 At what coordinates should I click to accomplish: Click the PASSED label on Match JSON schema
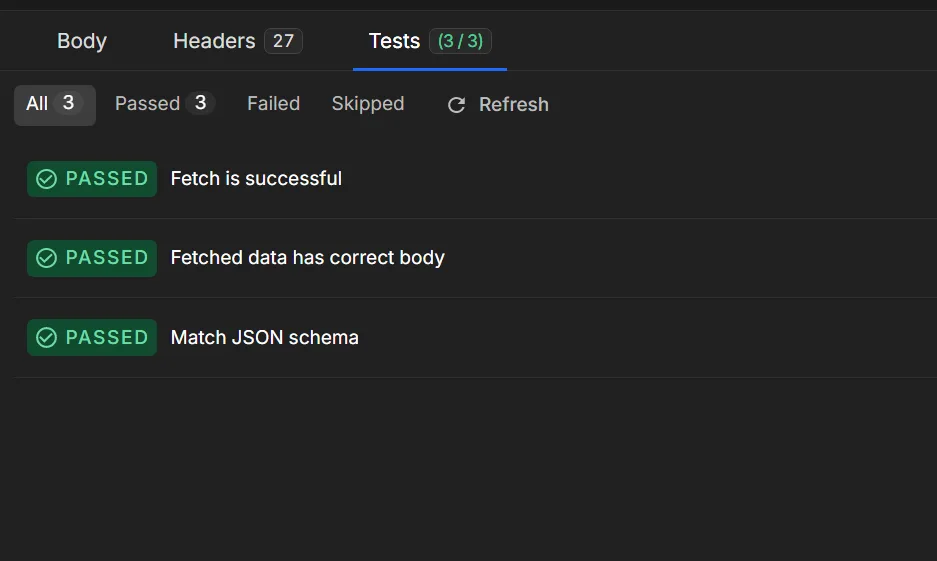click(x=107, y=338)
